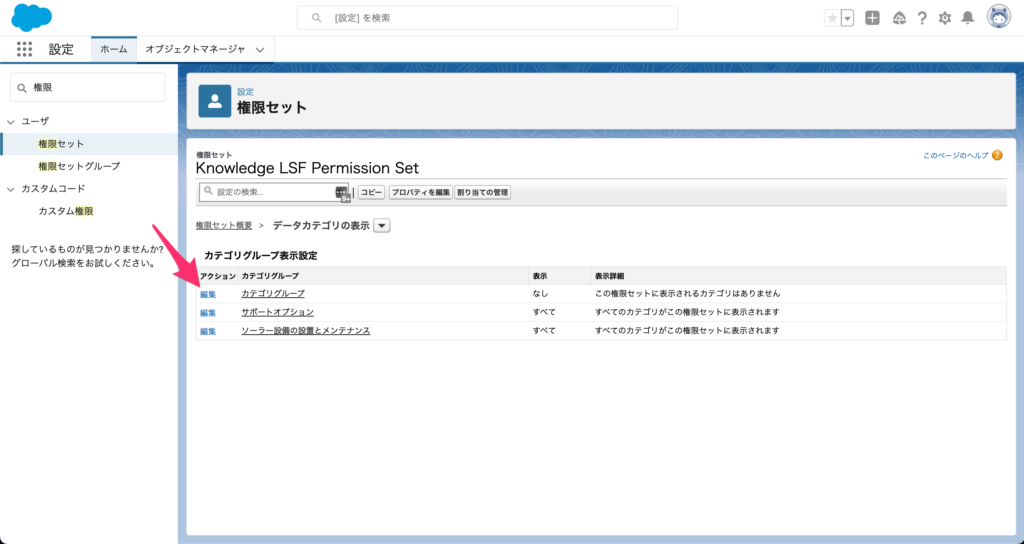Click the 権限セット page header icon
The height and width of the screenshot is (544, 1024).
click(x=214, y=101)
